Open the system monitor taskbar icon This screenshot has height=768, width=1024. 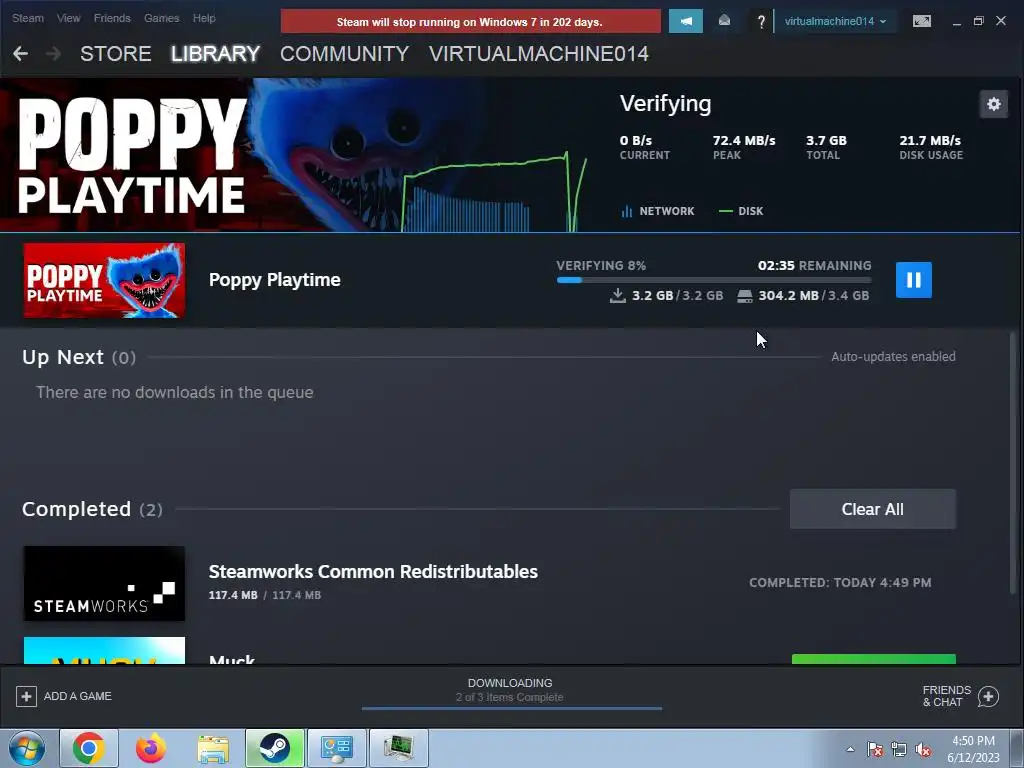[399, 748]
